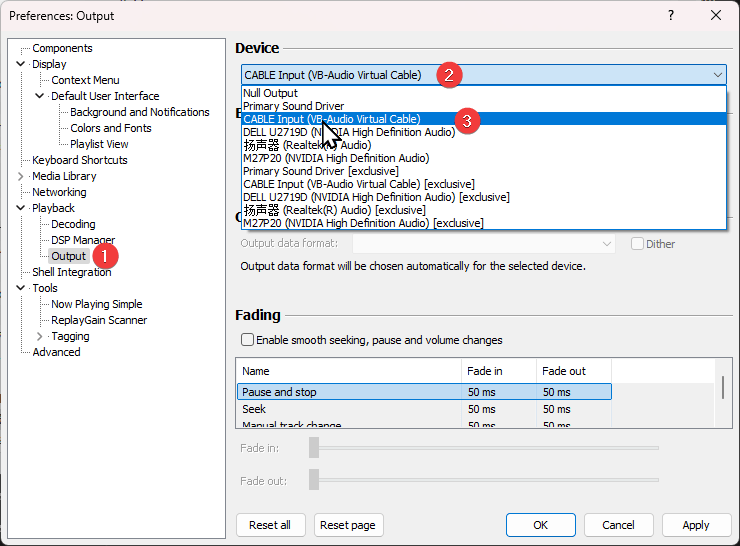Enable smooth seeking, pause and volume changes
The height and width of the screenshot is (546, 740).
247,340
